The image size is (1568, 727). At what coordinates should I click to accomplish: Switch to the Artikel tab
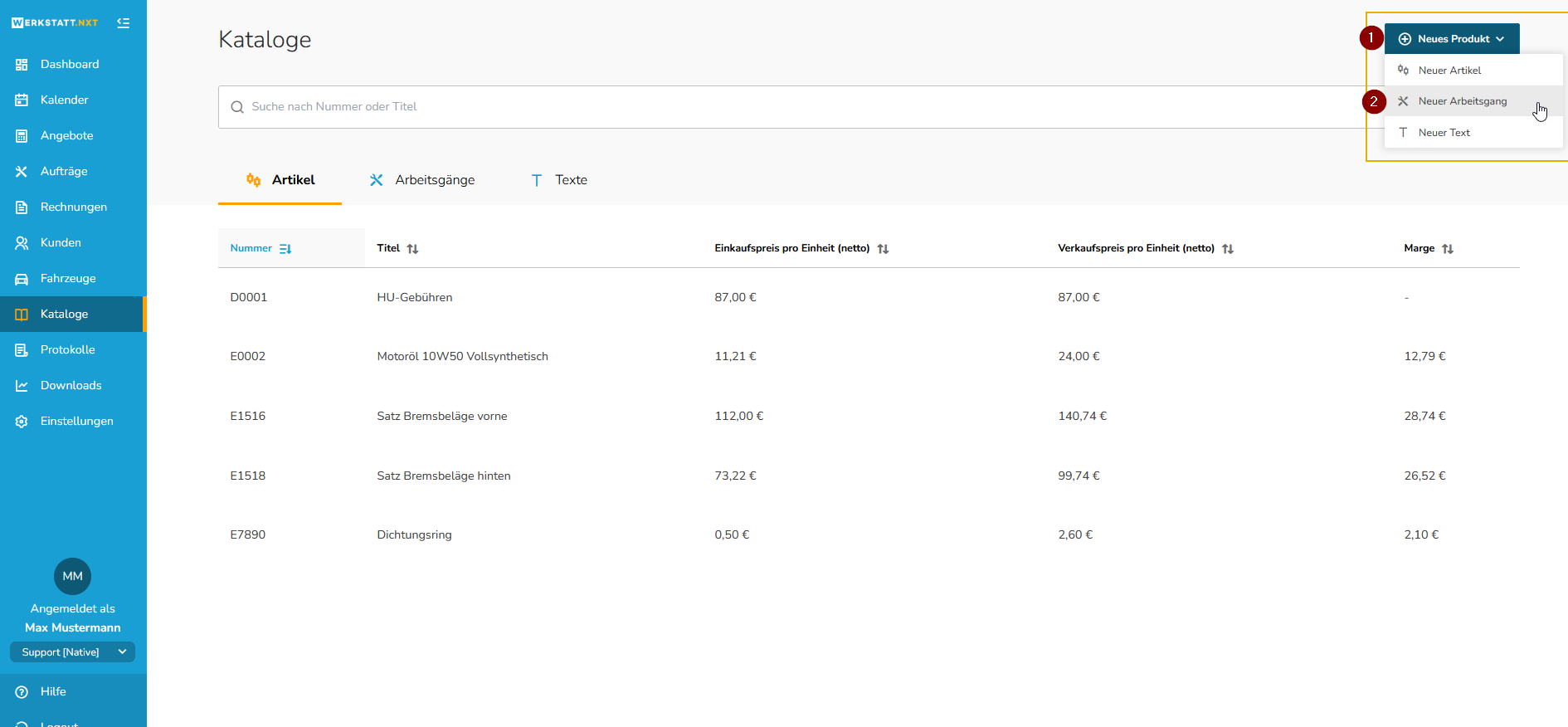coord(280,180)
